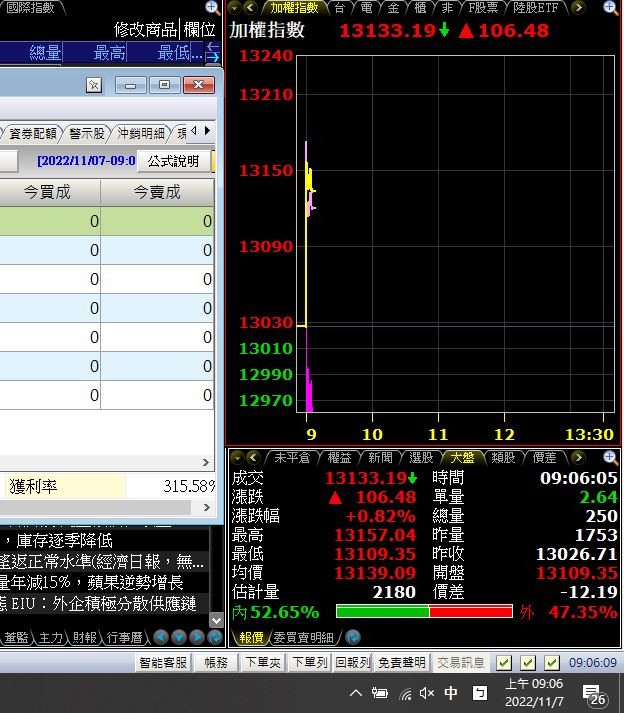Image resolution: width=624 pixels, height=713 pixels.
Task: Switch to the 加權指數 chart tab
Action: pos(294,8)
